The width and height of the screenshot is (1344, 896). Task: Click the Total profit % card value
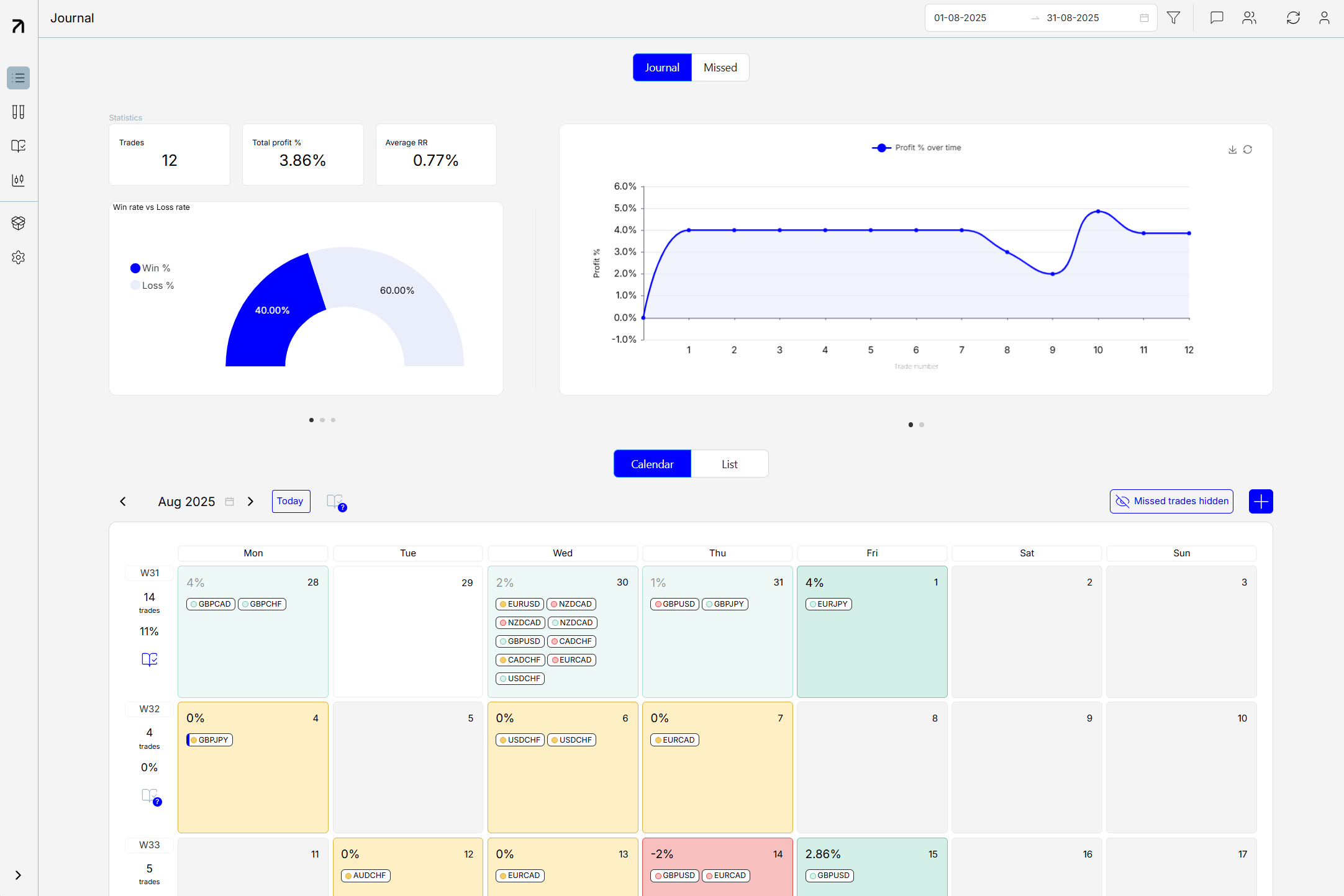coord(302,161)
